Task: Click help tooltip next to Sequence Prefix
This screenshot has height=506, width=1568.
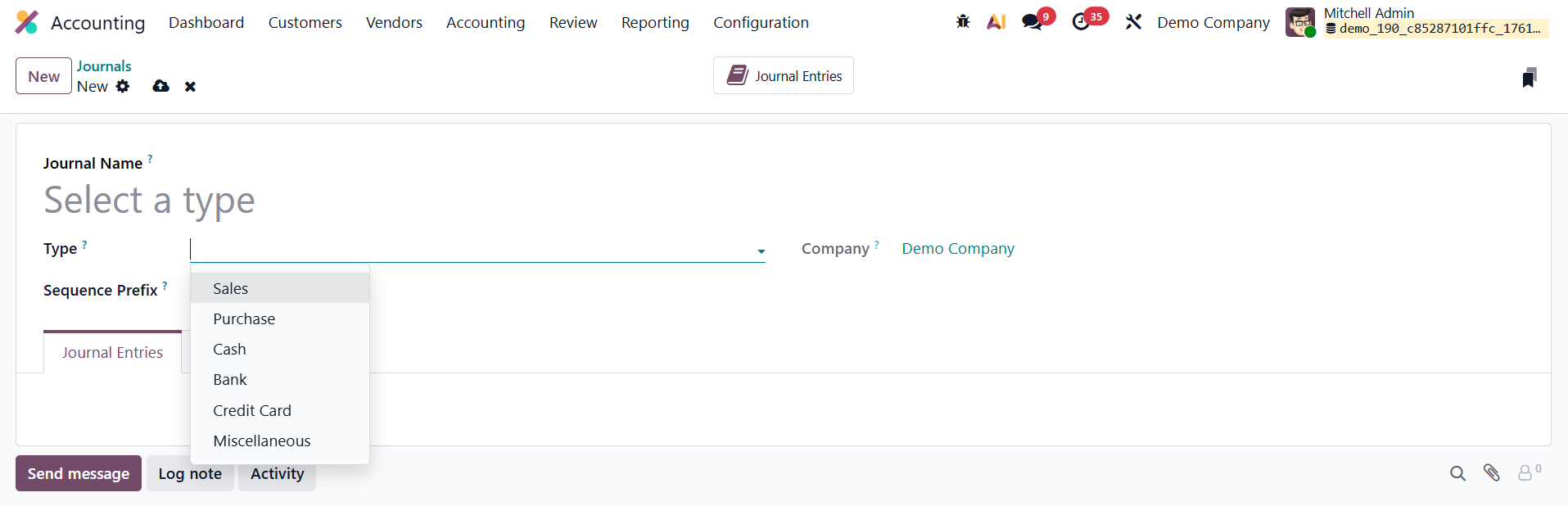Action: point(165,286)
